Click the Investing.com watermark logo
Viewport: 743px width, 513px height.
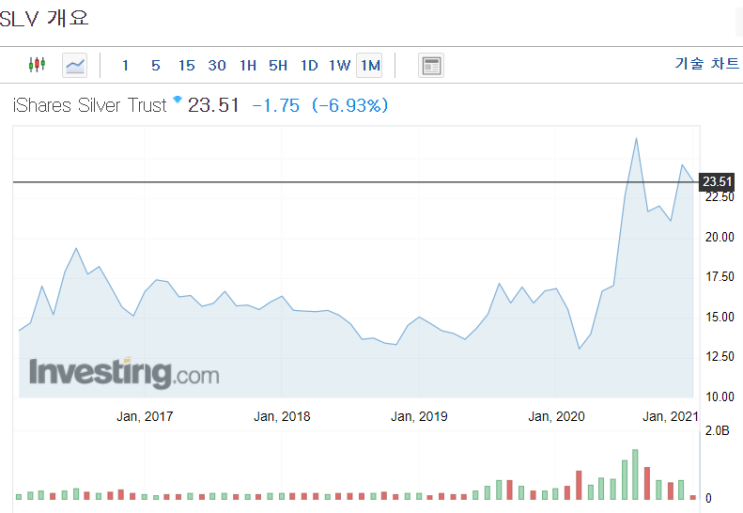(124, 373)
